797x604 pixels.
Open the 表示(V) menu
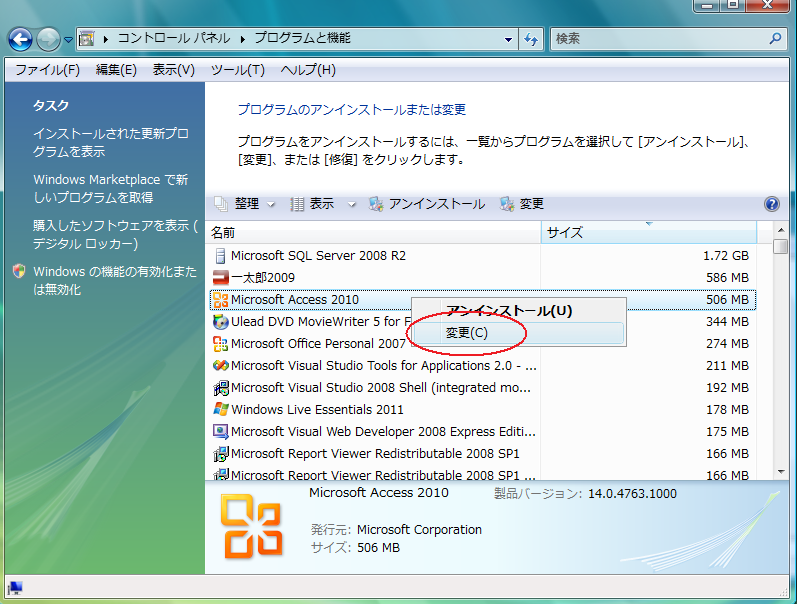[x=173, y=70]
